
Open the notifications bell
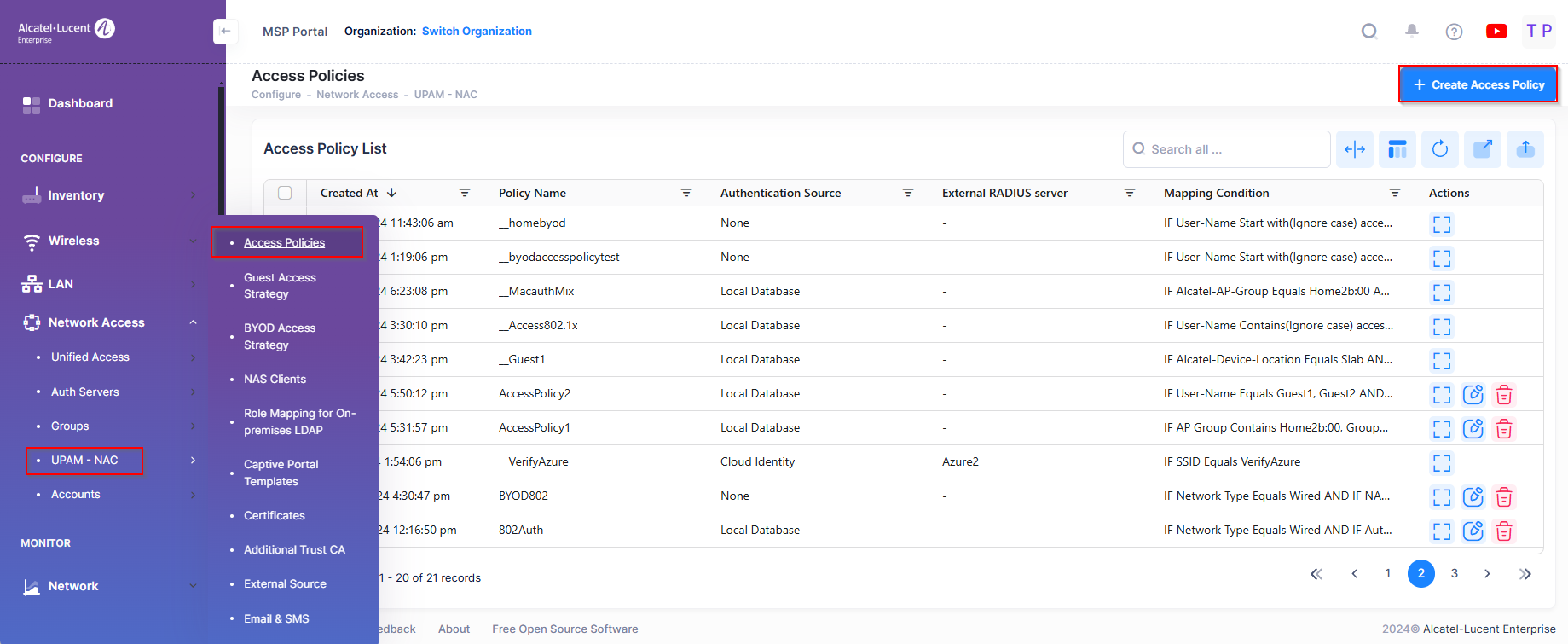pos(1412,32)
